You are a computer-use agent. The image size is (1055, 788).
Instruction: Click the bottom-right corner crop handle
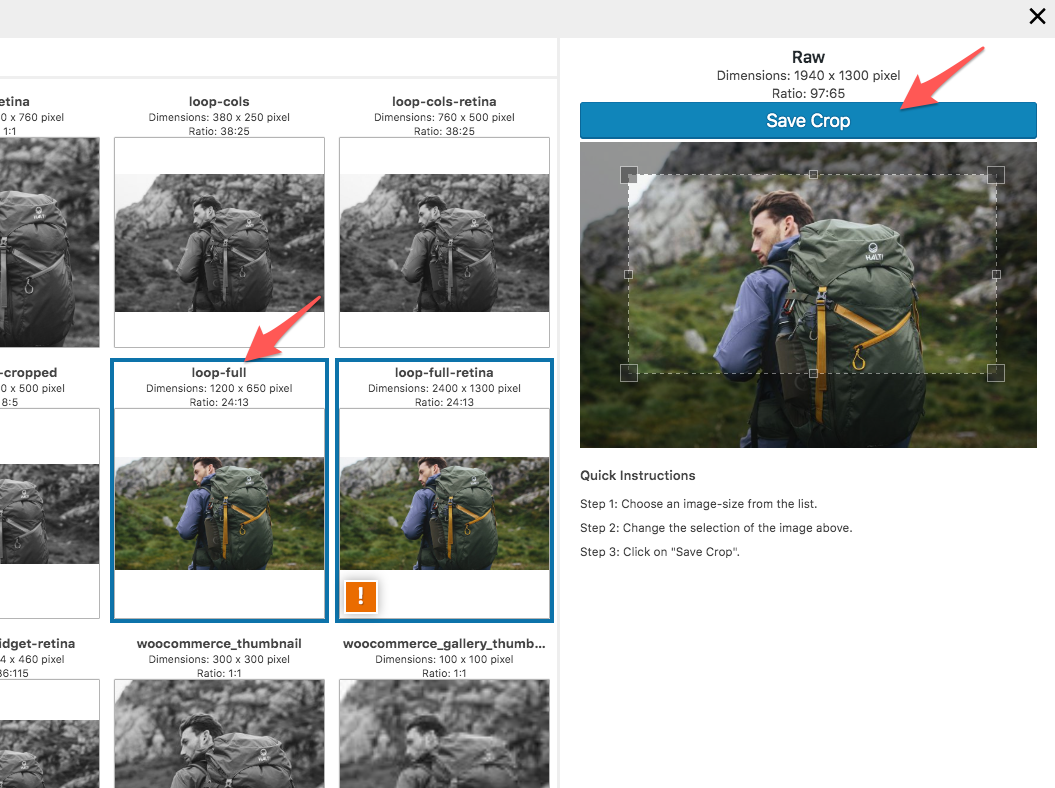point(996,373)
